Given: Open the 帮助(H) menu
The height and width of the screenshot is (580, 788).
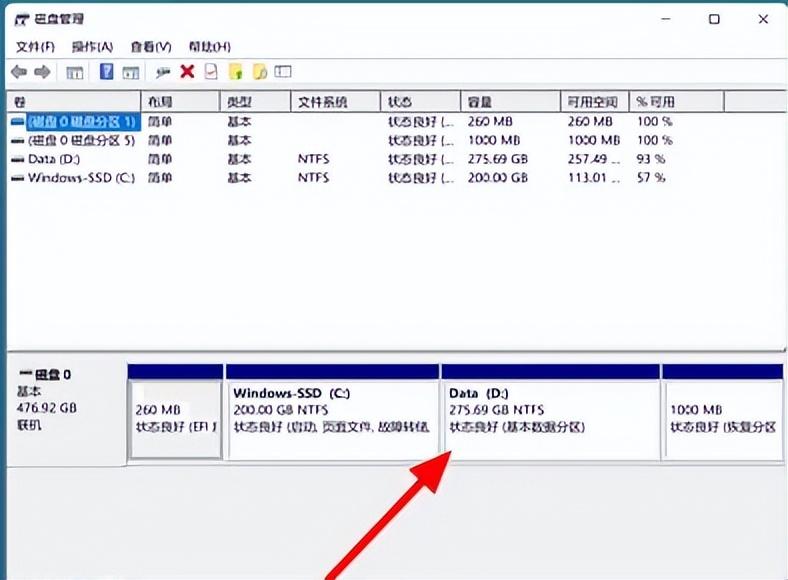Looking at the screenshot, I should coord(210,47).
